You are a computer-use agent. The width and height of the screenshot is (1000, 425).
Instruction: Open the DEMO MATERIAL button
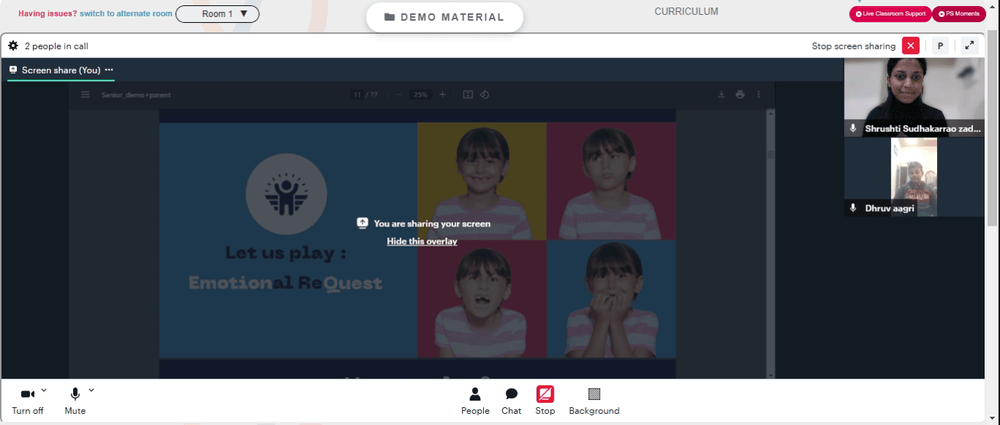445,17
